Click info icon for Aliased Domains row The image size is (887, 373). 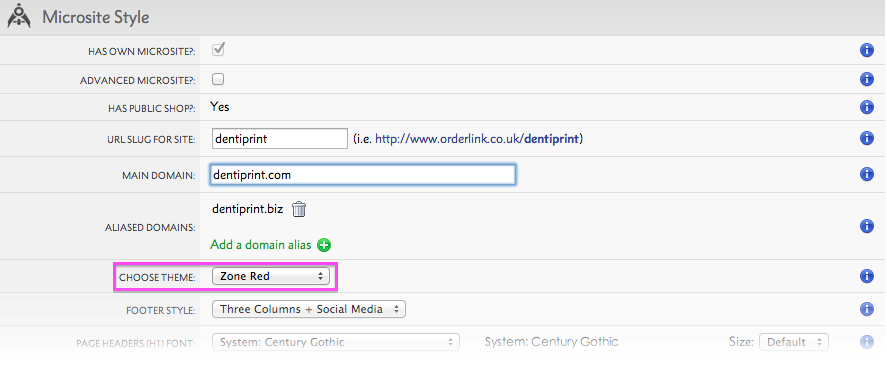866,226
